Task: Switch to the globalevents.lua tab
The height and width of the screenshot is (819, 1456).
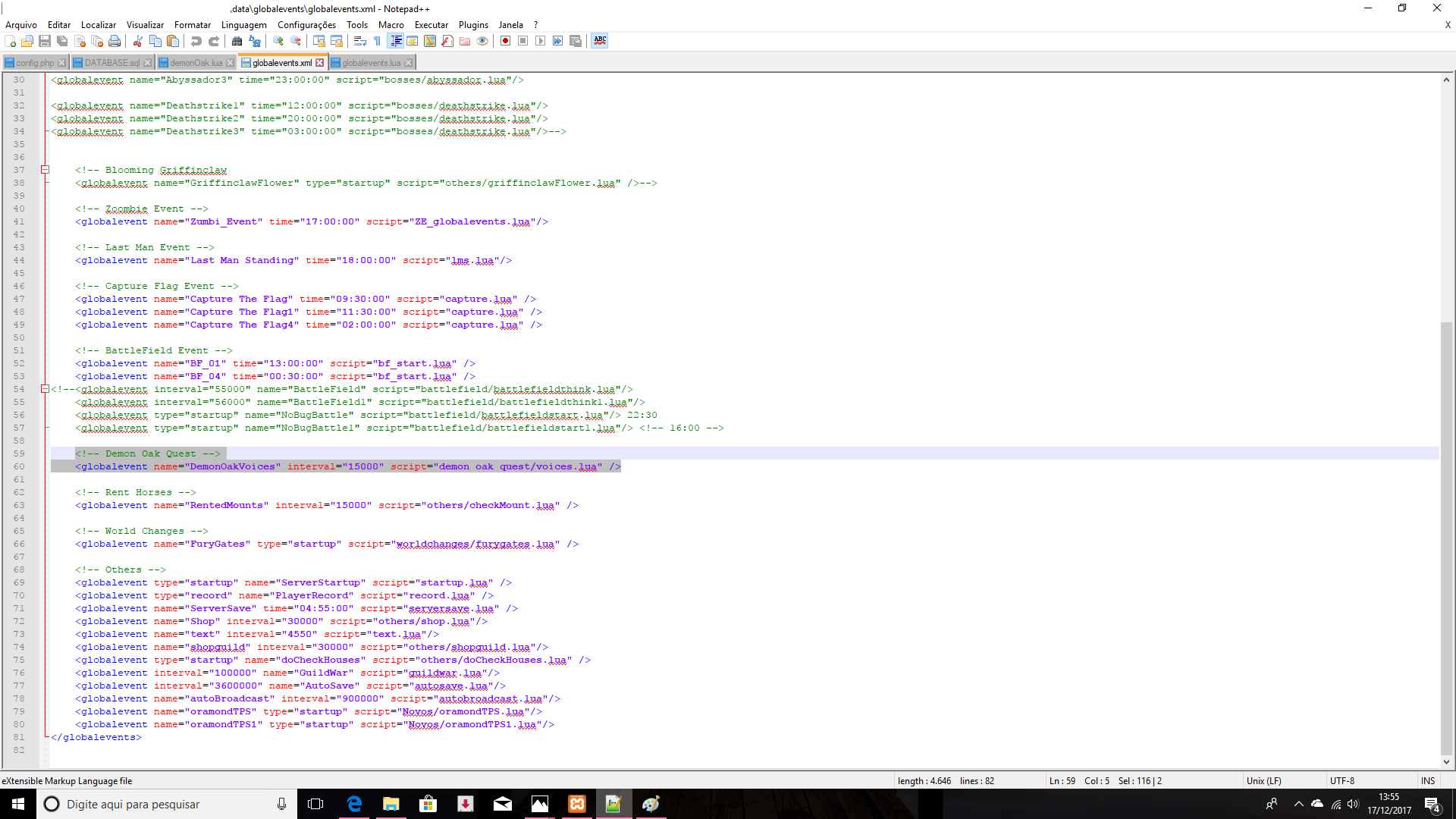Action: pos(372,63)
